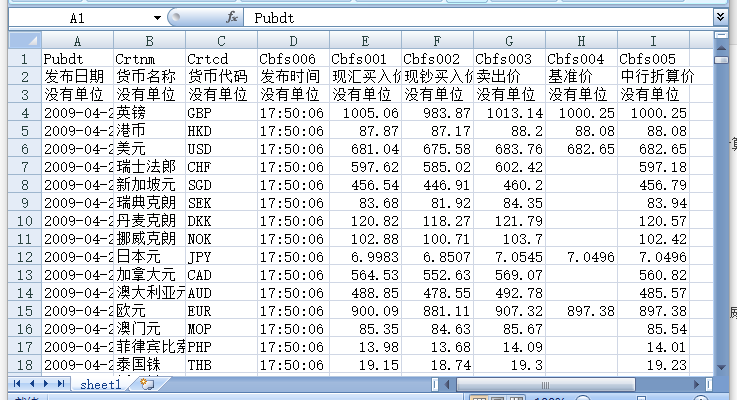Click cell containing Crtnm
737x400 pixels.
click(x=149, y=59)
